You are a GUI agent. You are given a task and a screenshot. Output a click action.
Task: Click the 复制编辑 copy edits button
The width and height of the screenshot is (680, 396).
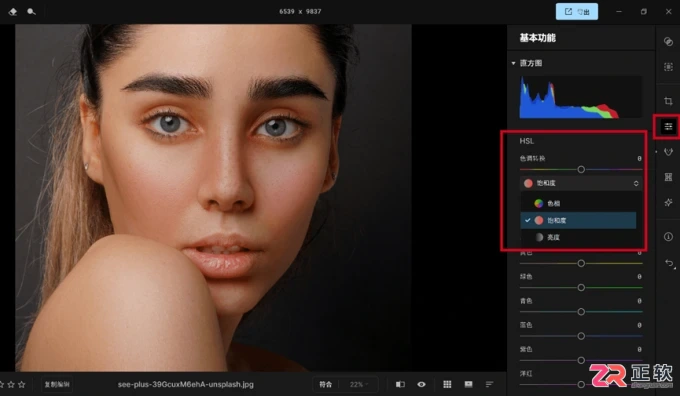[x=57, y=384]
